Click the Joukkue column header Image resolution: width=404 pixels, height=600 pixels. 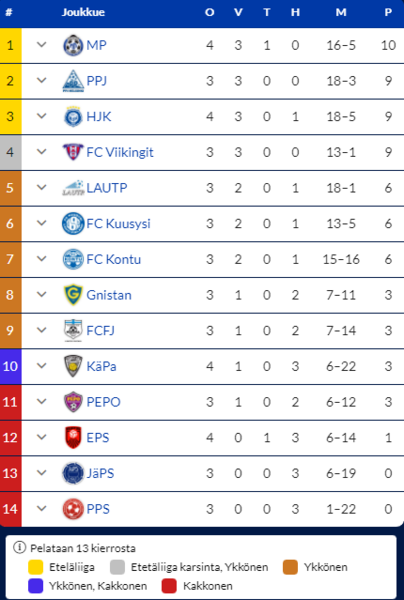(83, 12)
